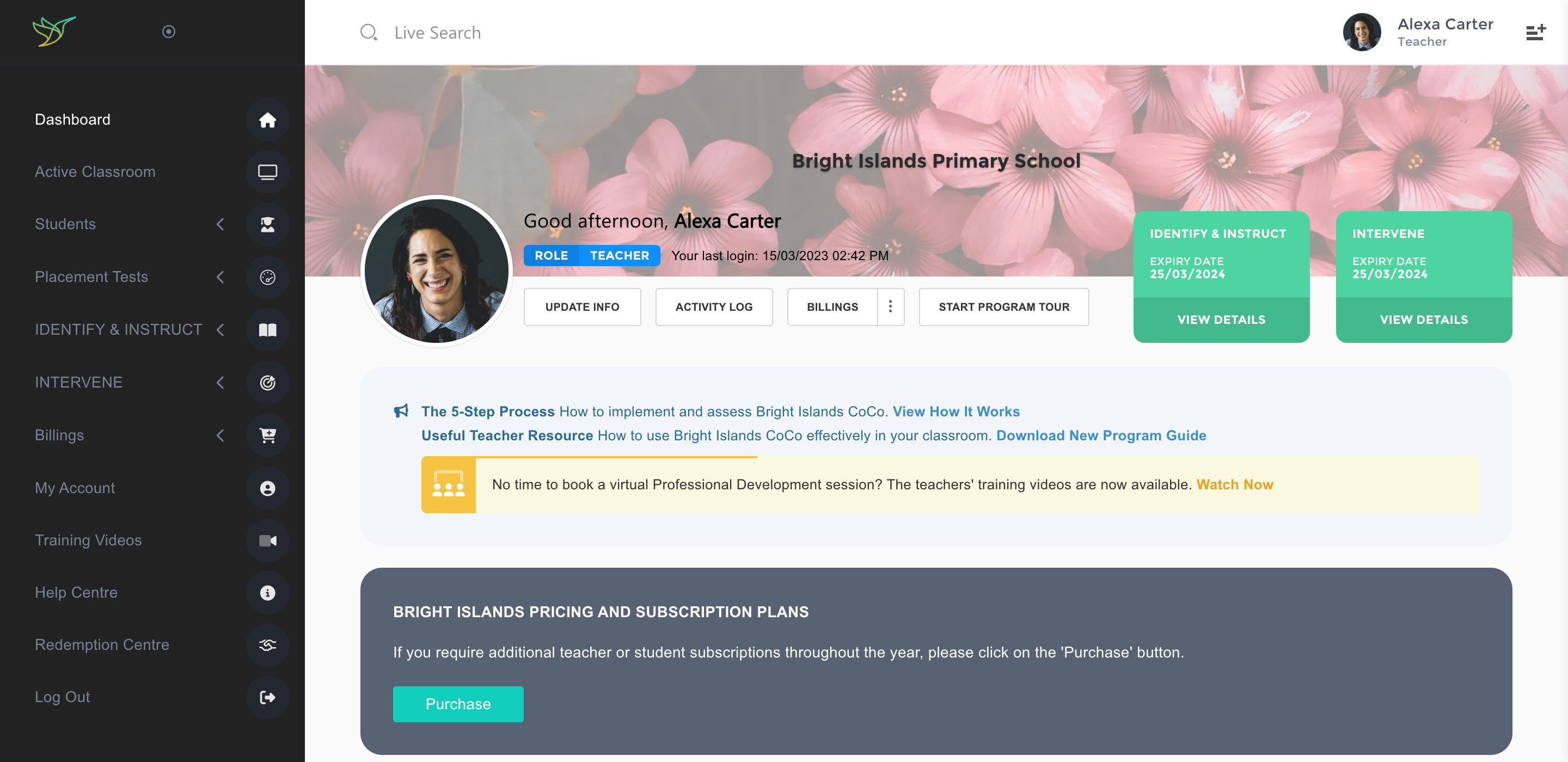Expand the Students submenu chevron
Screen dimensions: 1568x762
tap(220, 225)
